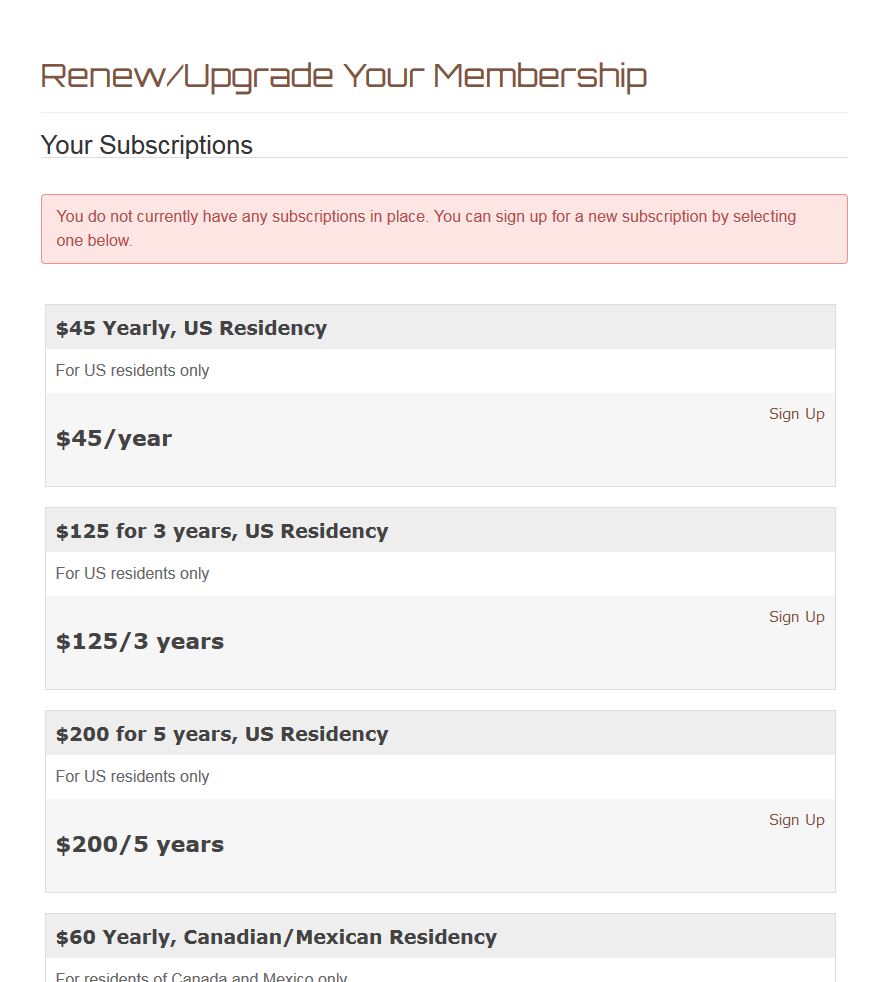Click the '$45/year' price text

tap(113, 438)
